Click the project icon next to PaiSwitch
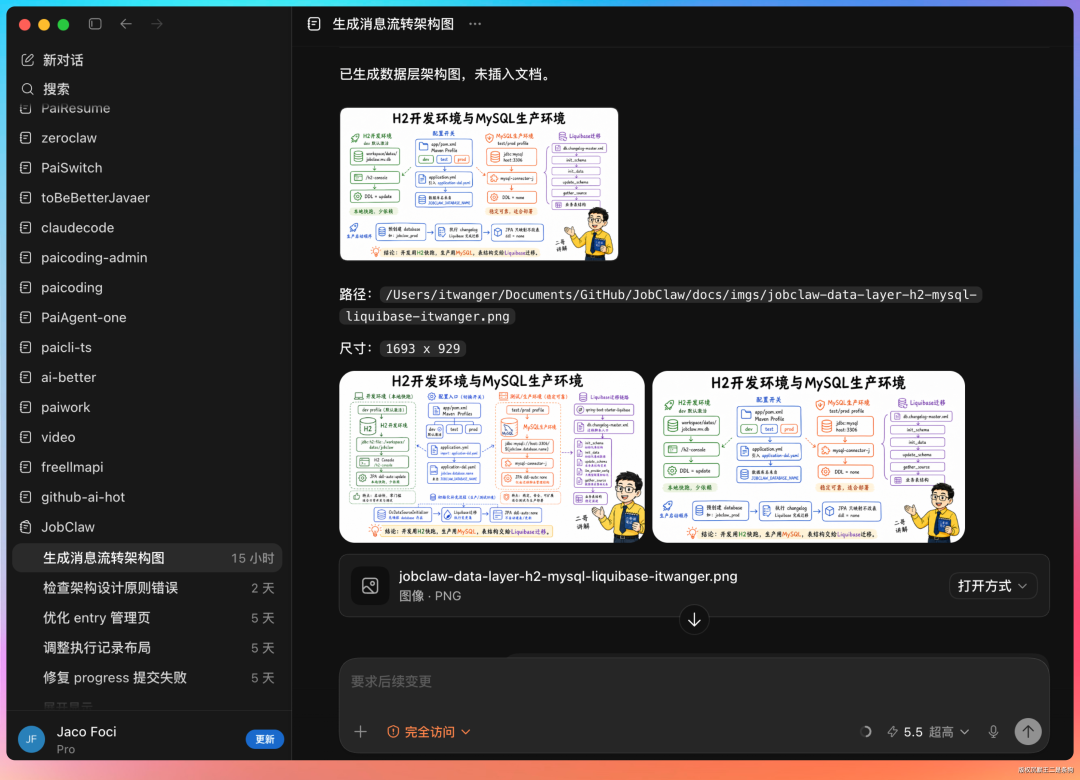Image resolution: width=1080 pixels, height=780 pixels. (x=25, y=167)
